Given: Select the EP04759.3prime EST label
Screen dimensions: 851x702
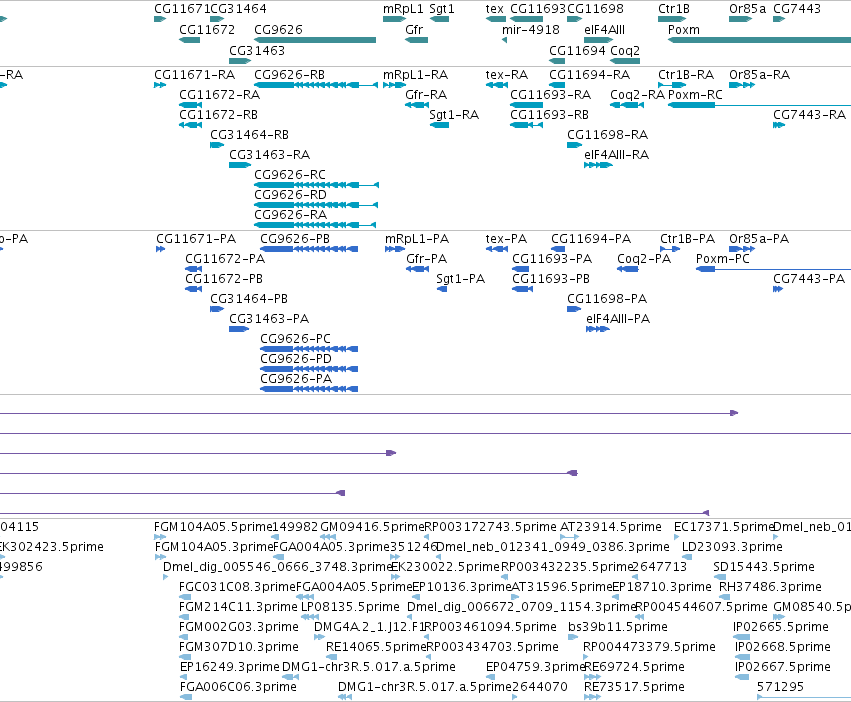Looking at the screenshot, I should [x=535, y=667].
